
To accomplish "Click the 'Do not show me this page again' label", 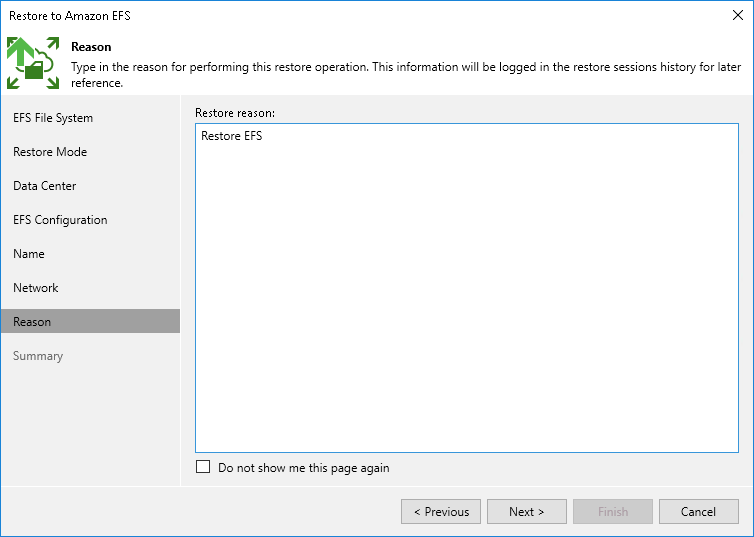I will [303, 468].
